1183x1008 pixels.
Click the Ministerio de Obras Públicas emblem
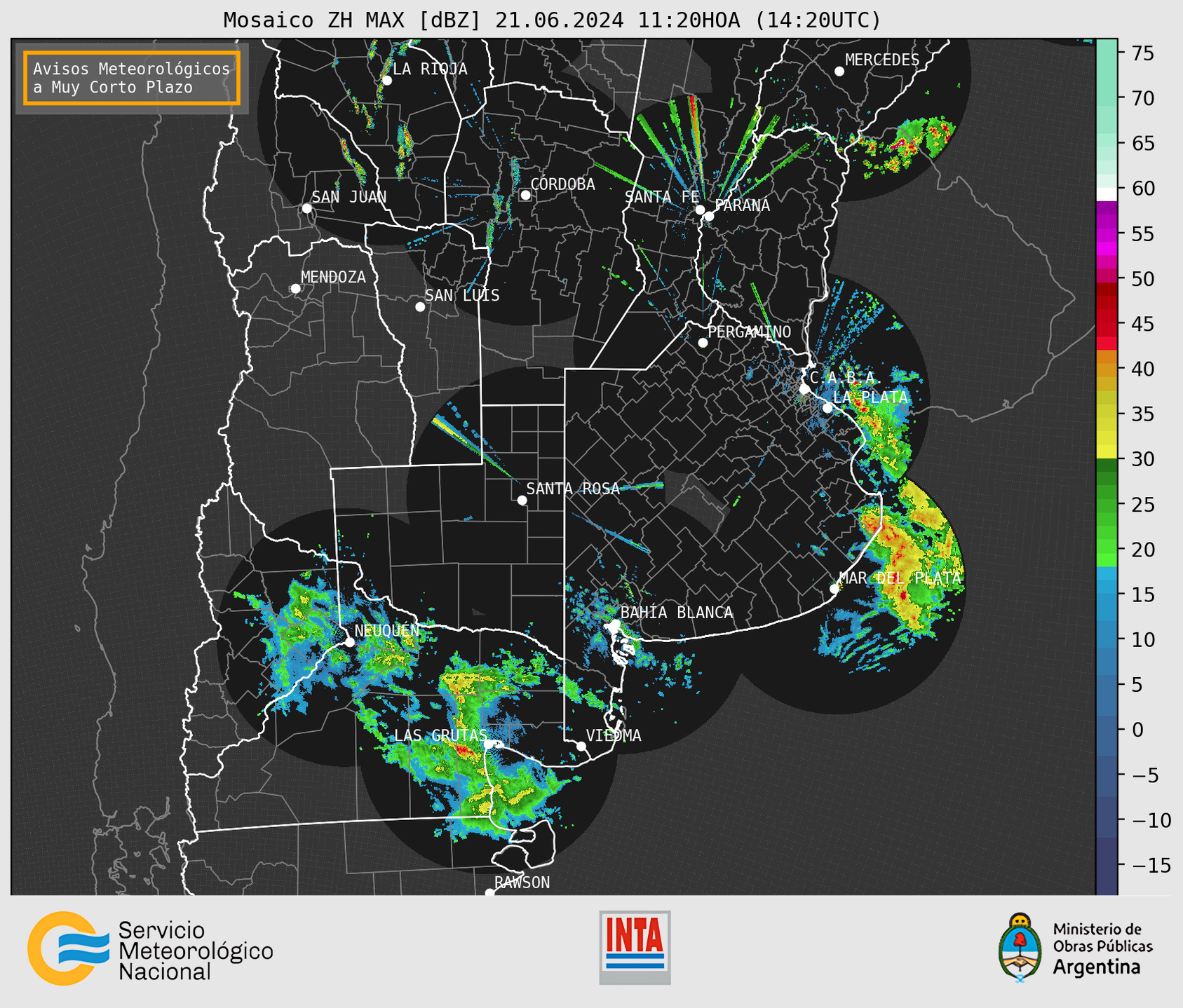1020,947
